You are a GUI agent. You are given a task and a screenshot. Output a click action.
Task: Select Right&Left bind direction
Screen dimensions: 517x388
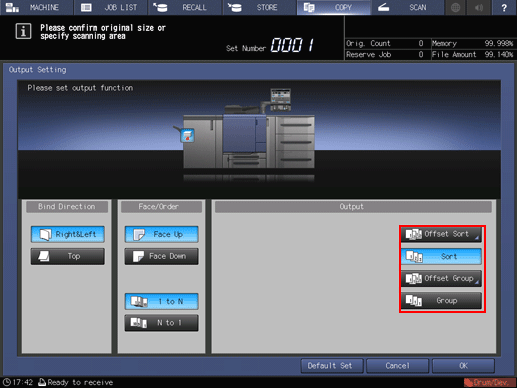(68, 234)
